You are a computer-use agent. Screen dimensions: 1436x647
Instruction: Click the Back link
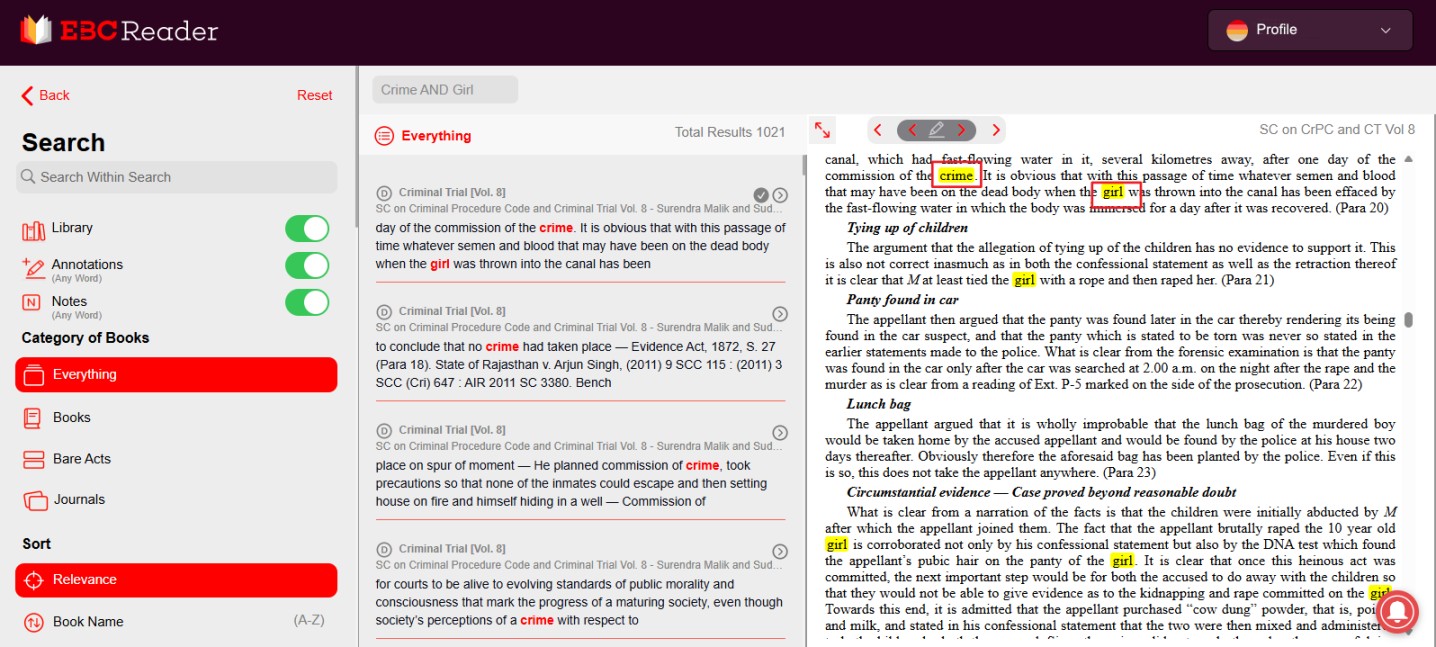(44, 95)
